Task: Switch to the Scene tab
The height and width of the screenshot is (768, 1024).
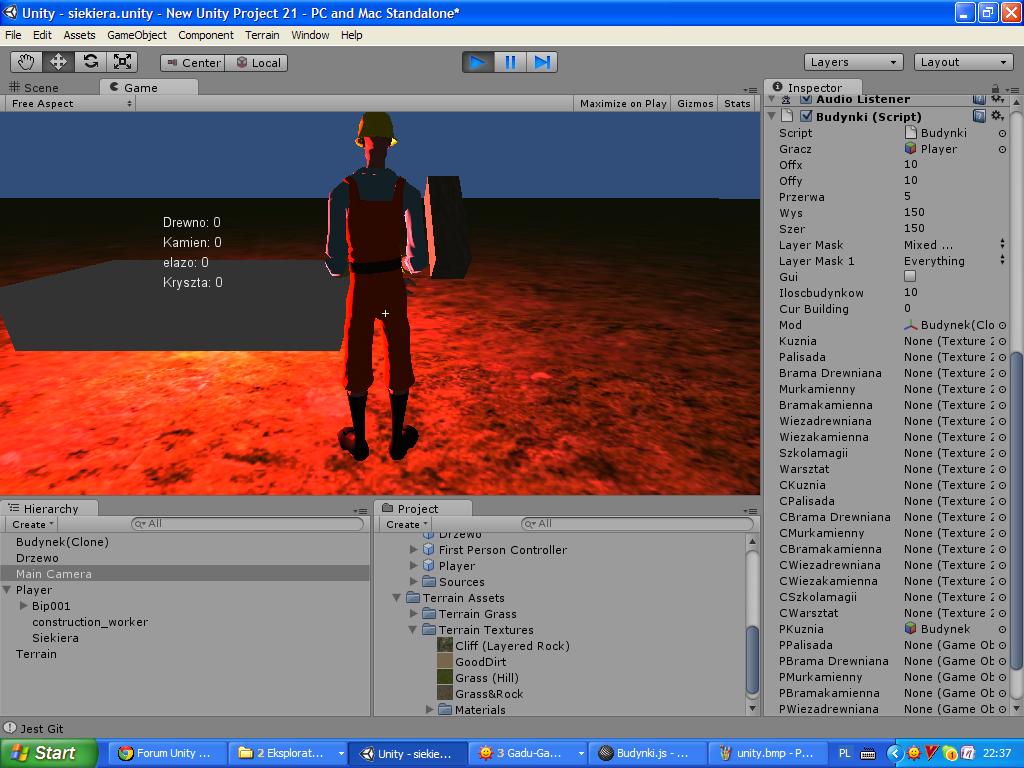Action: (x=34, y=88)
